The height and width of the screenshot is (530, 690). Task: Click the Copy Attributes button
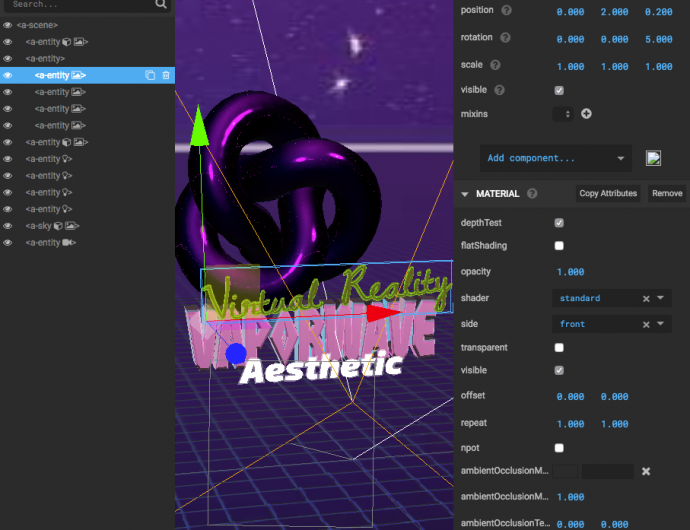click(608, 193)
